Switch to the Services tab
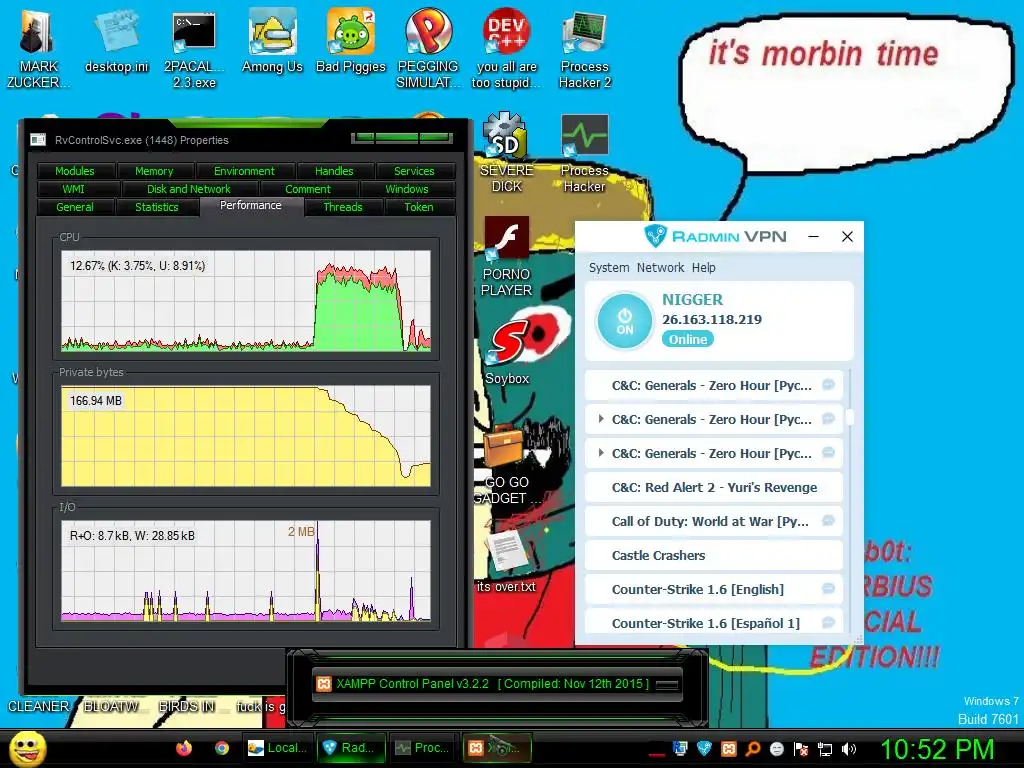Image resolution: width=1024 pixels, height=768 pixels. click(x=414, y=171)
